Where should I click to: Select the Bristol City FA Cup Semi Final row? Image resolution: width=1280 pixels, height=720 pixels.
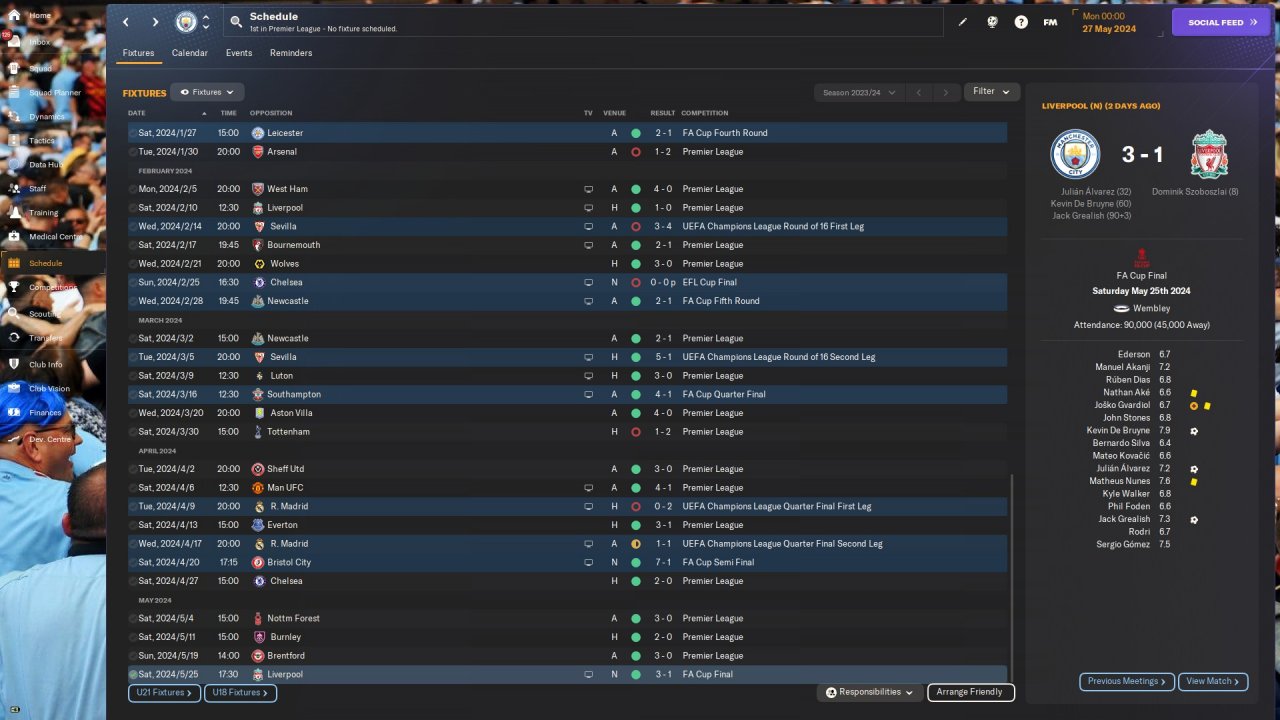tap(567, 562)
